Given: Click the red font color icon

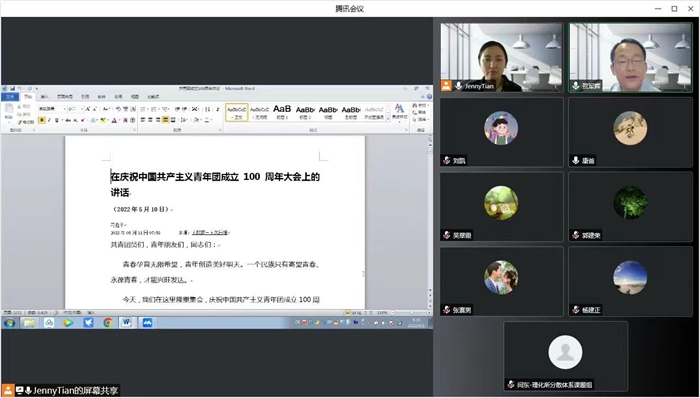Looking at the screenshot, I should [114, 120].
